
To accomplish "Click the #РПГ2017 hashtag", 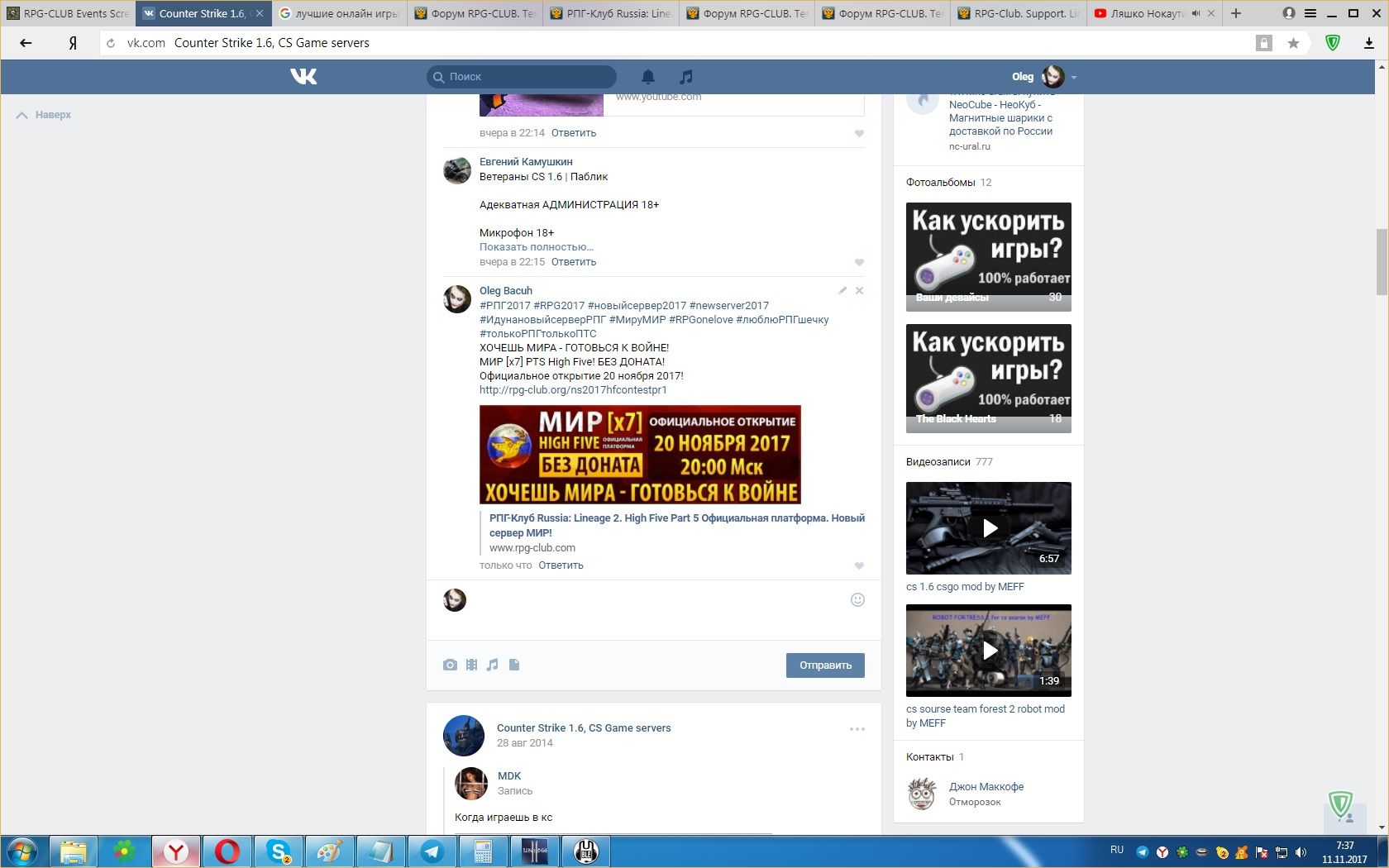I will coord(504,305).
